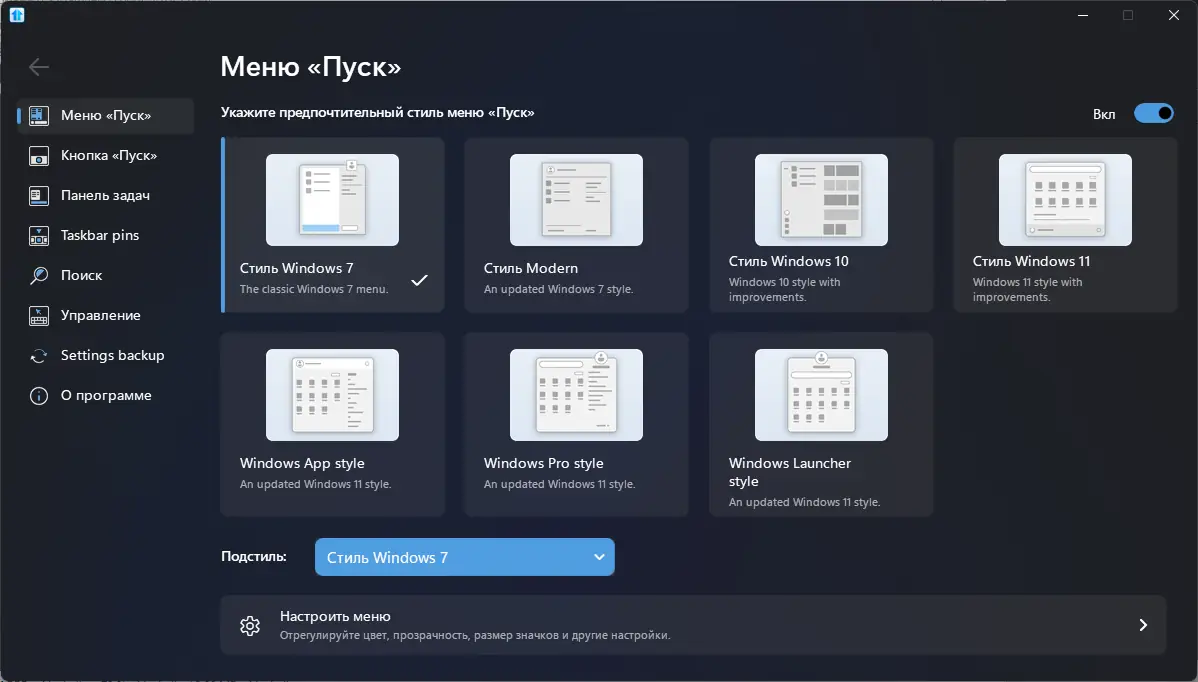1198x682 pixels.
Task: Open О программе section
Action: (105, 396)
